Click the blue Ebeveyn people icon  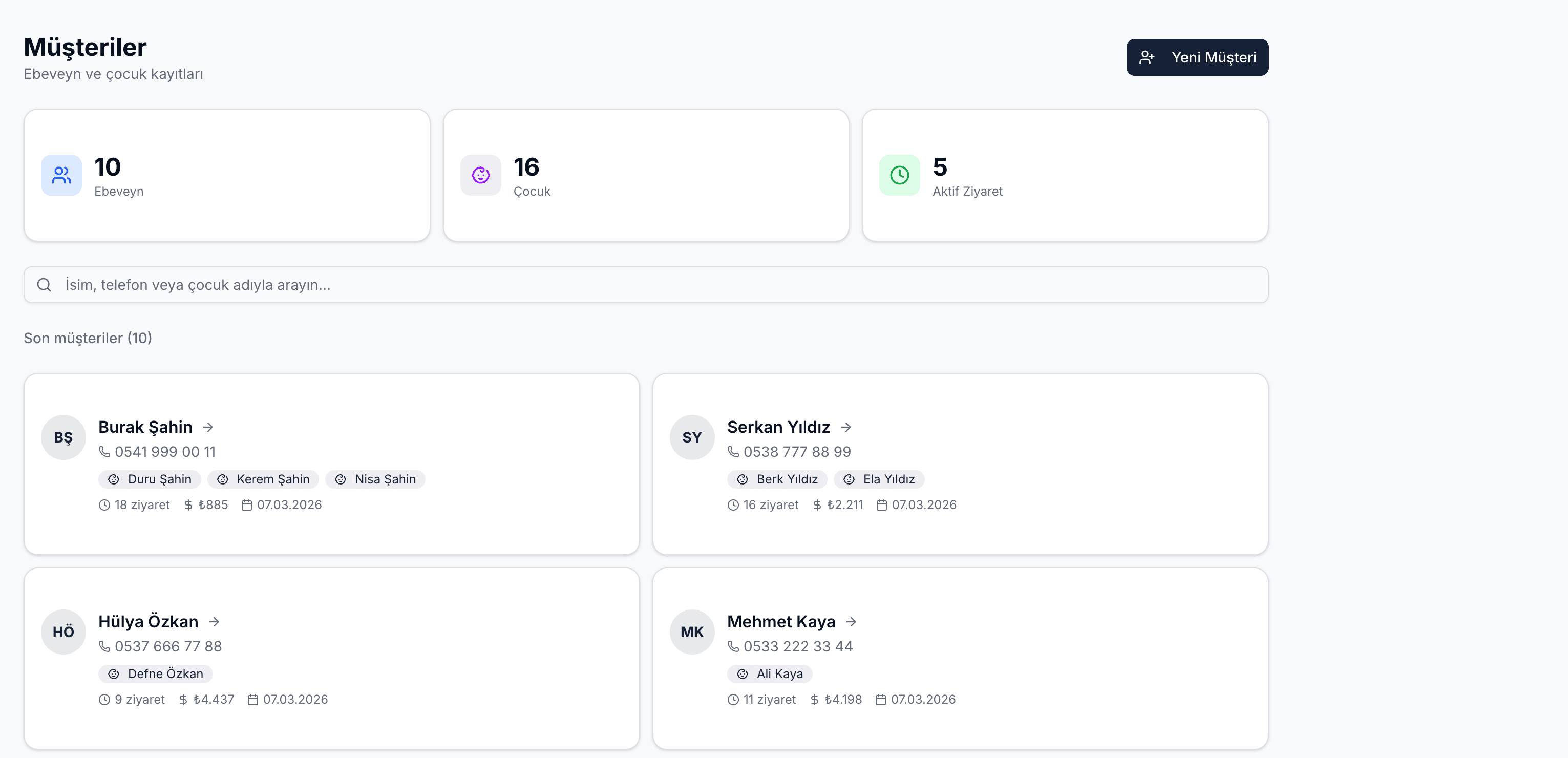coord(61,175)
